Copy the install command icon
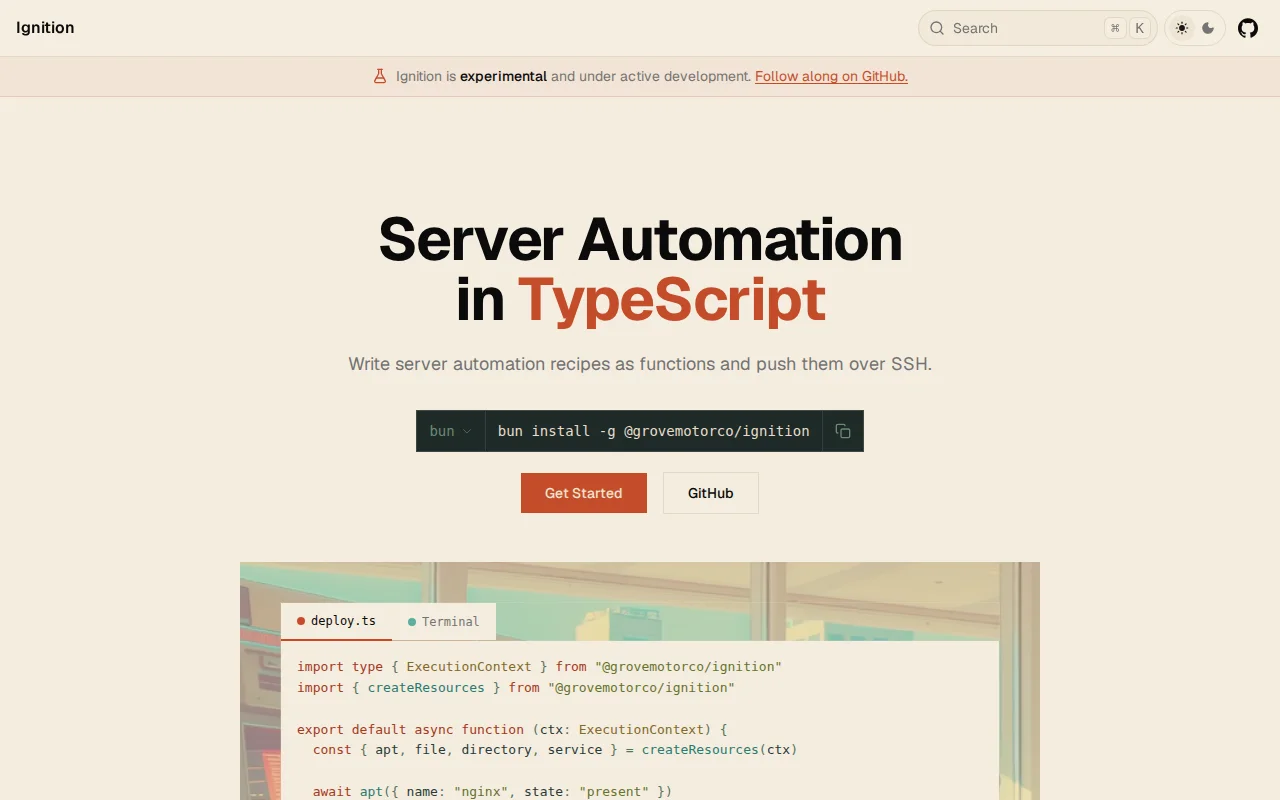The width and height of the screenshot is (1280, 800). click(x=843, y=431)
